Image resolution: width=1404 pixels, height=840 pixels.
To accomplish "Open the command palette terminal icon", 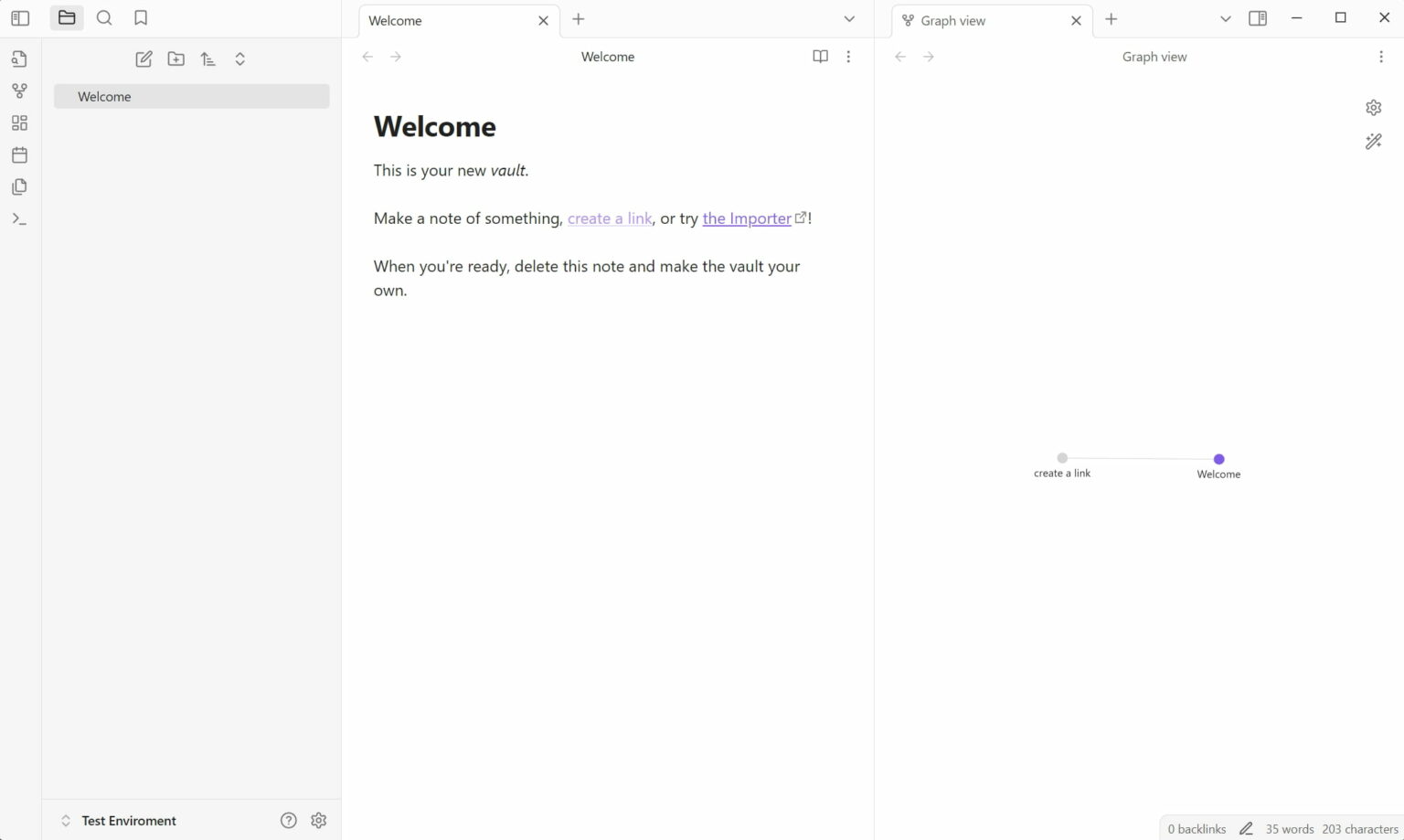I will click(19, 218).
